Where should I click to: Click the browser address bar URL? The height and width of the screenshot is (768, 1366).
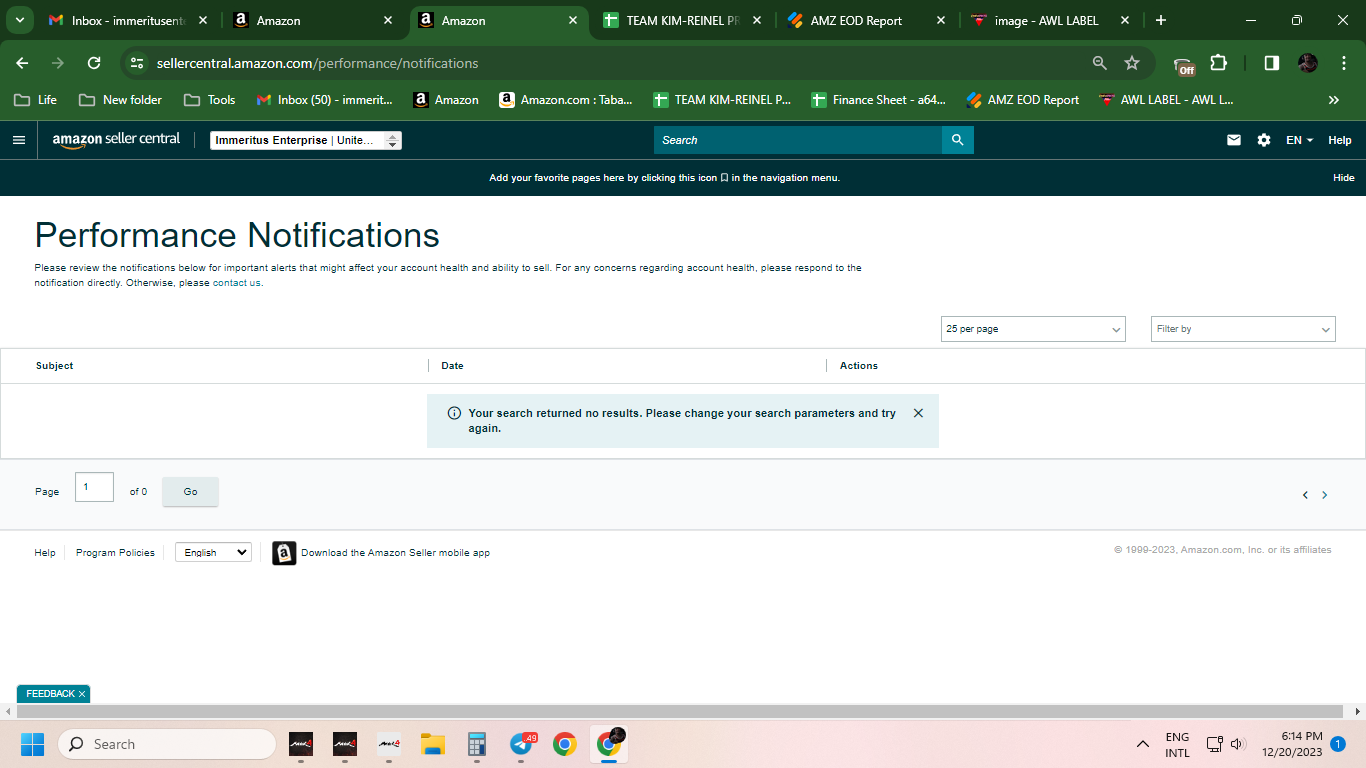tap(317, 63)
